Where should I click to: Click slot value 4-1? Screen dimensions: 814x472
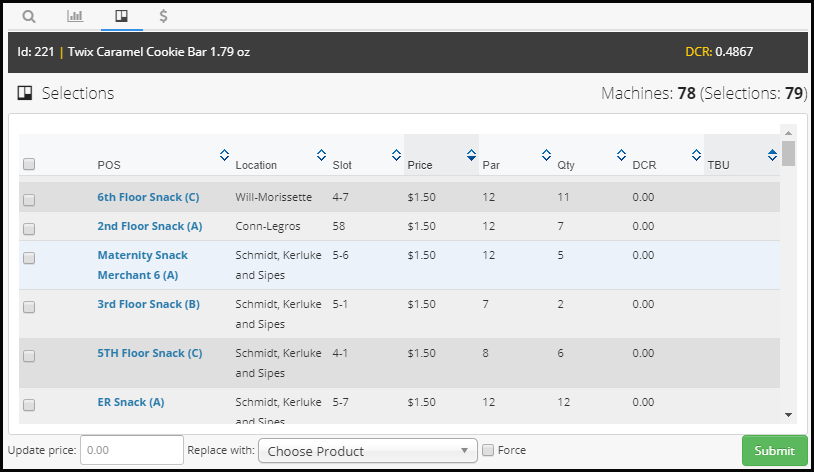pyautogui.click(x=340, y=353)
